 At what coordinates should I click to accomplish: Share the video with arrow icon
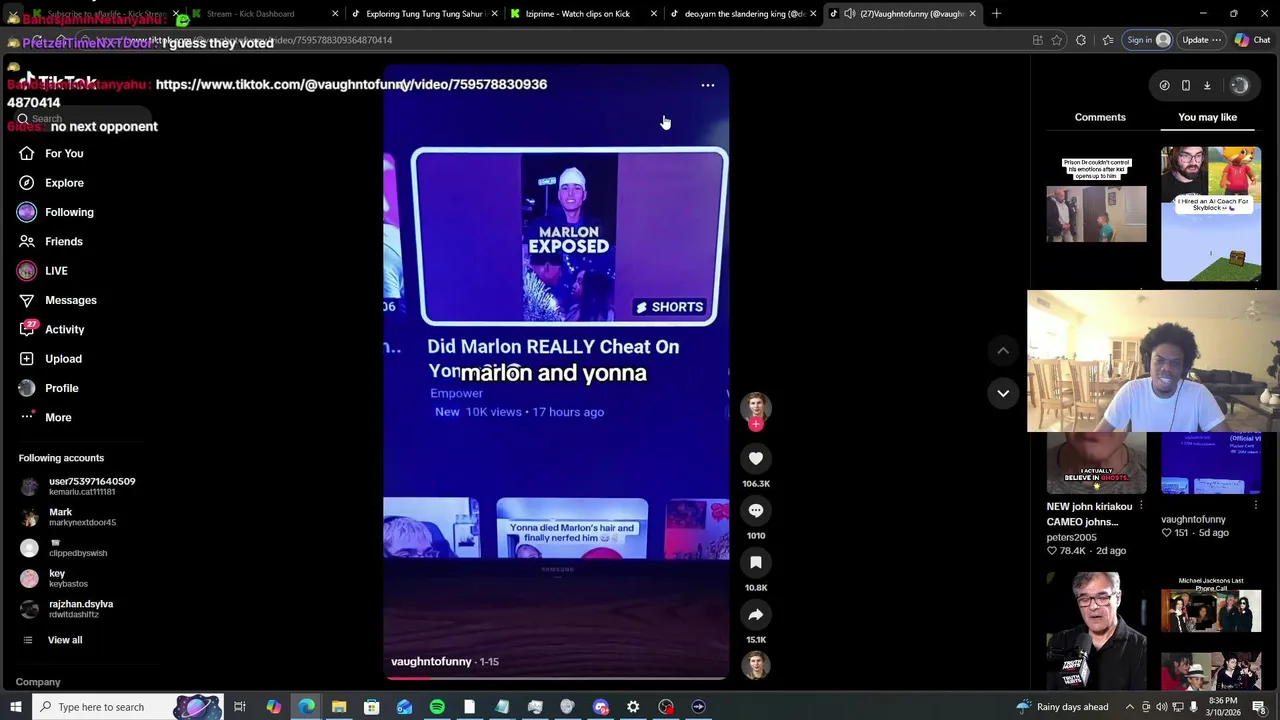[x=756, y=614]
